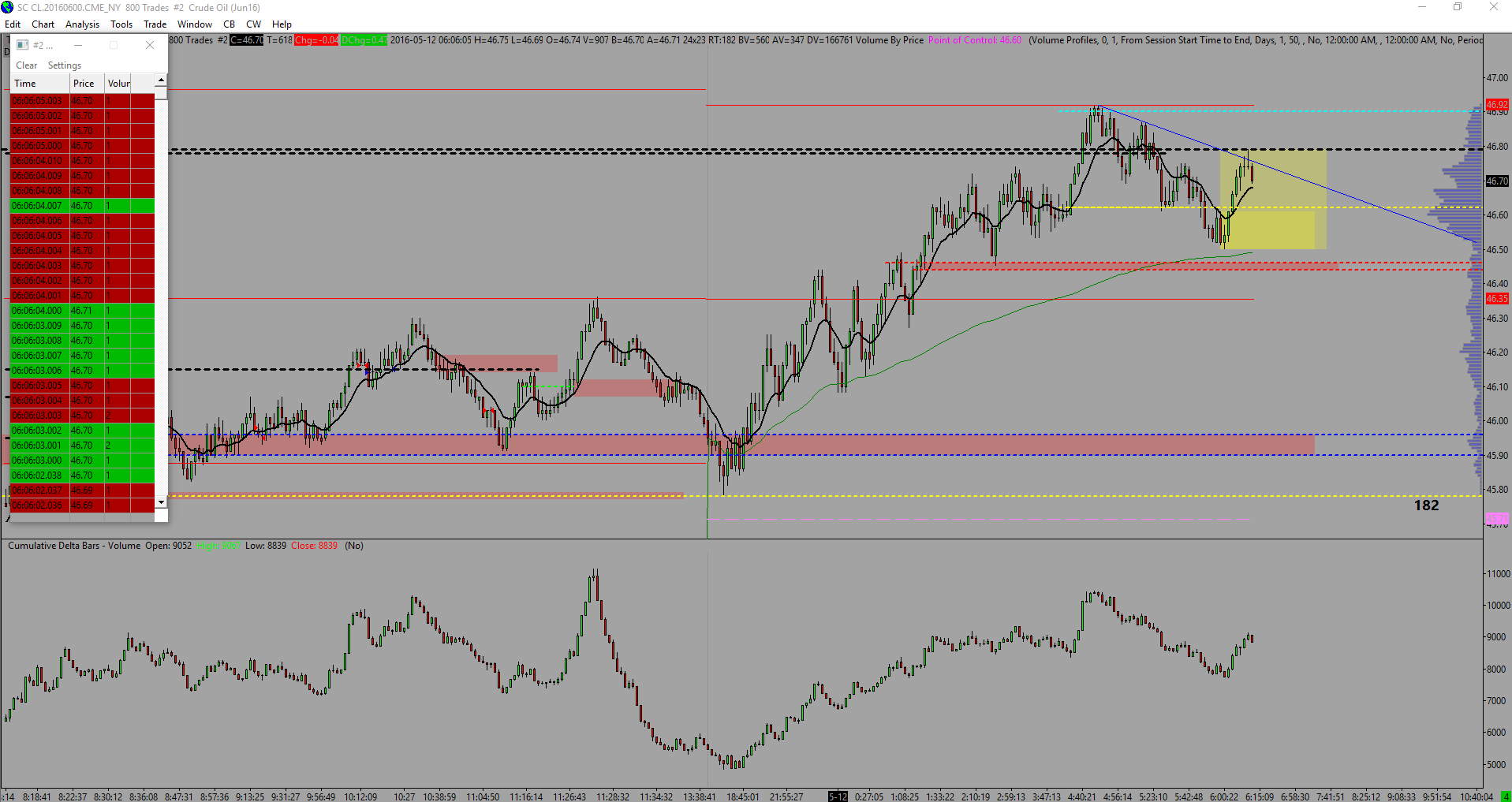Select the 06:06:02.037 trade time cell
Viewport: 1512px width, 802px height.
coord(40,491)
